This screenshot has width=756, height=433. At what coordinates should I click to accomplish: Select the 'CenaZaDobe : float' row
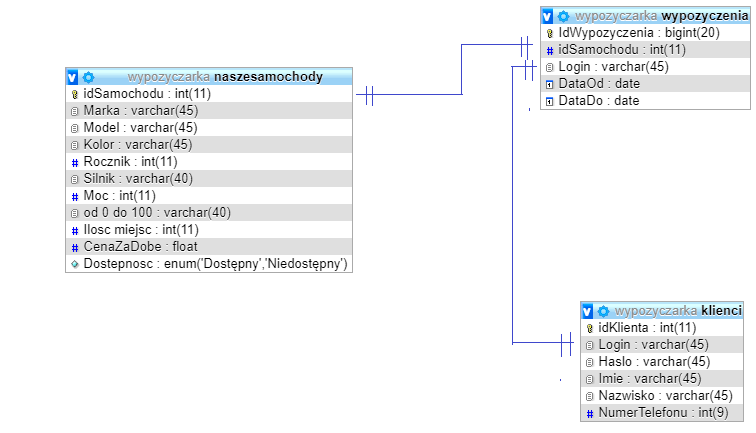[209, 246]
